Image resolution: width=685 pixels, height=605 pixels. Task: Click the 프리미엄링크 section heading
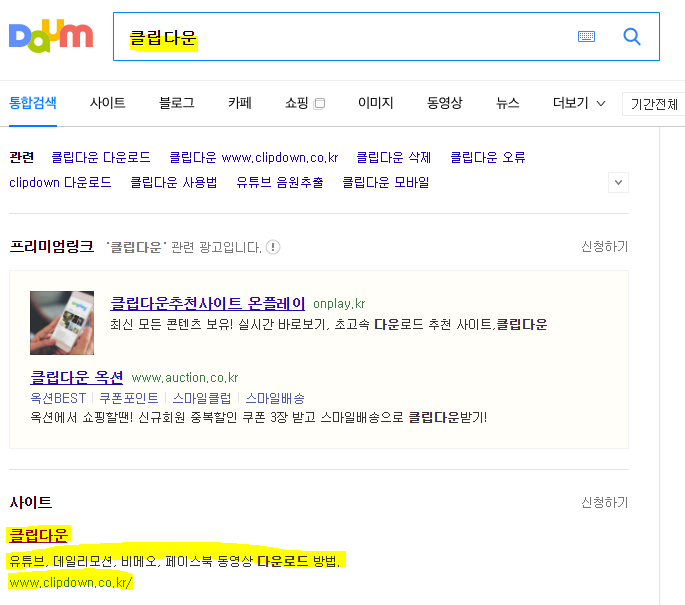click(52, 247)
